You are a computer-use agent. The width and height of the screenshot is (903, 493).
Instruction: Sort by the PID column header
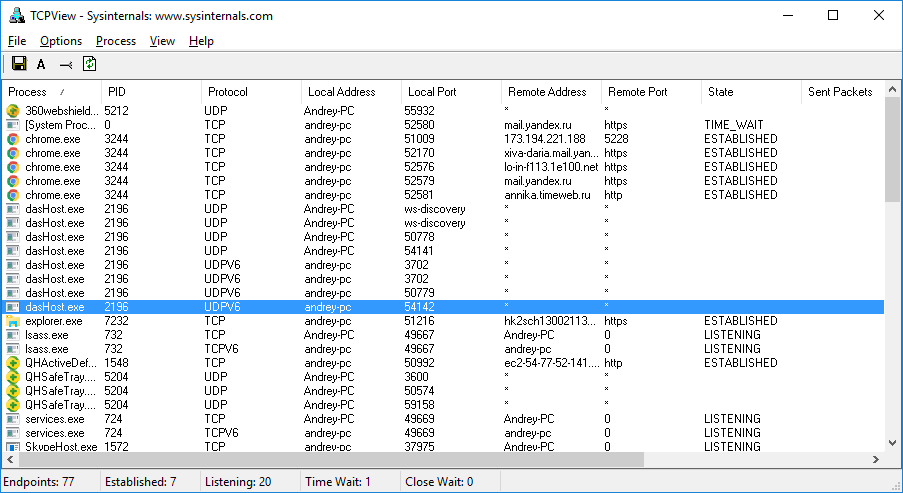148,92
